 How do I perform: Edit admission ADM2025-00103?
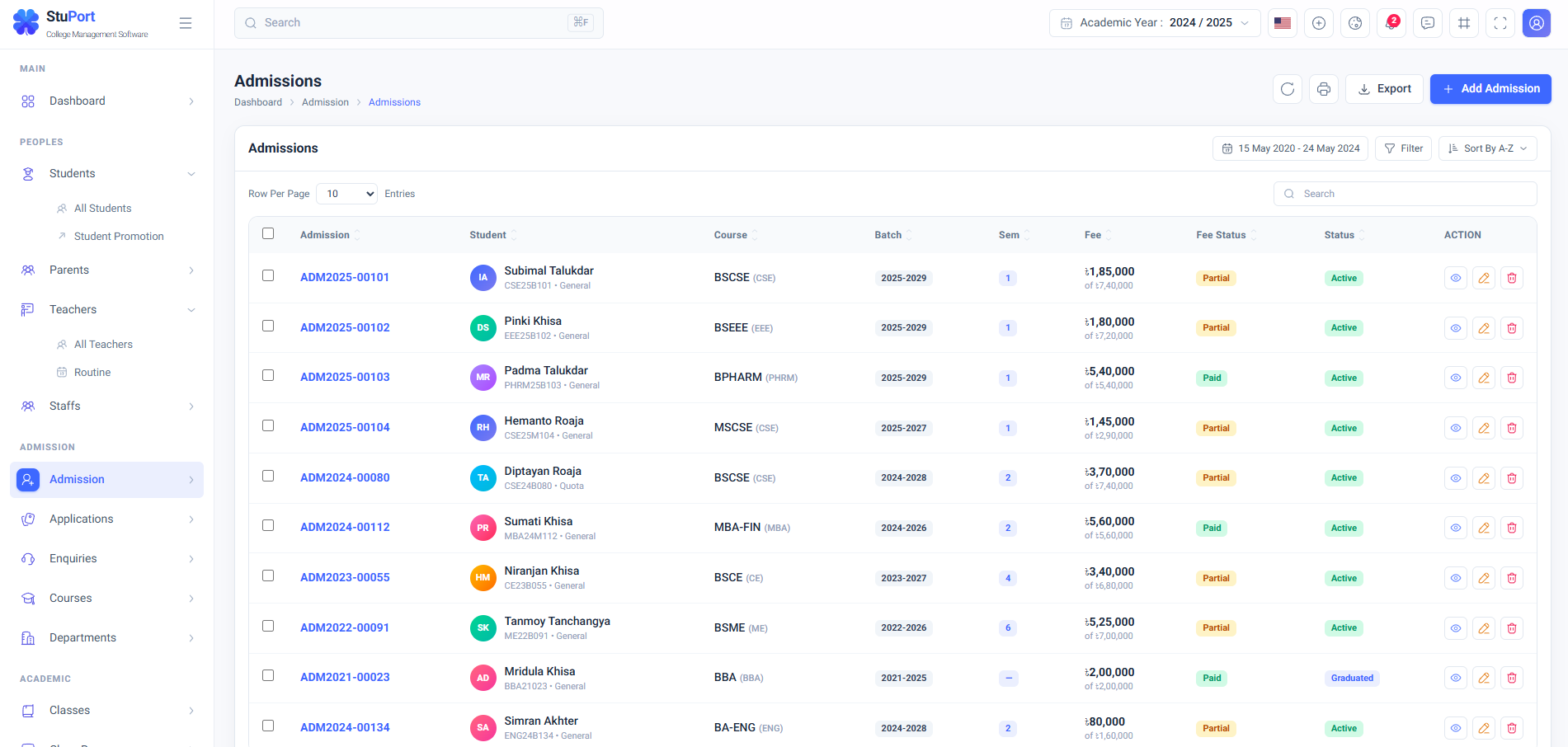tap(1484, 378)
